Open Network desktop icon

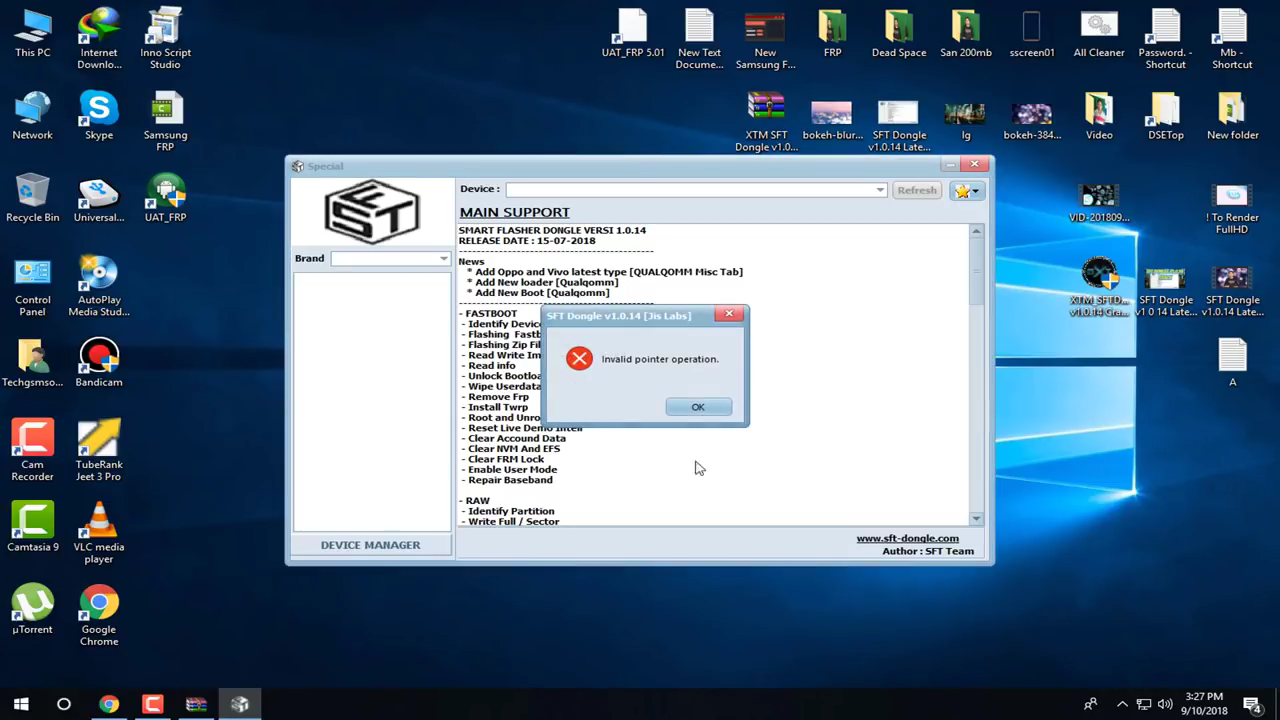pos(33,116)
